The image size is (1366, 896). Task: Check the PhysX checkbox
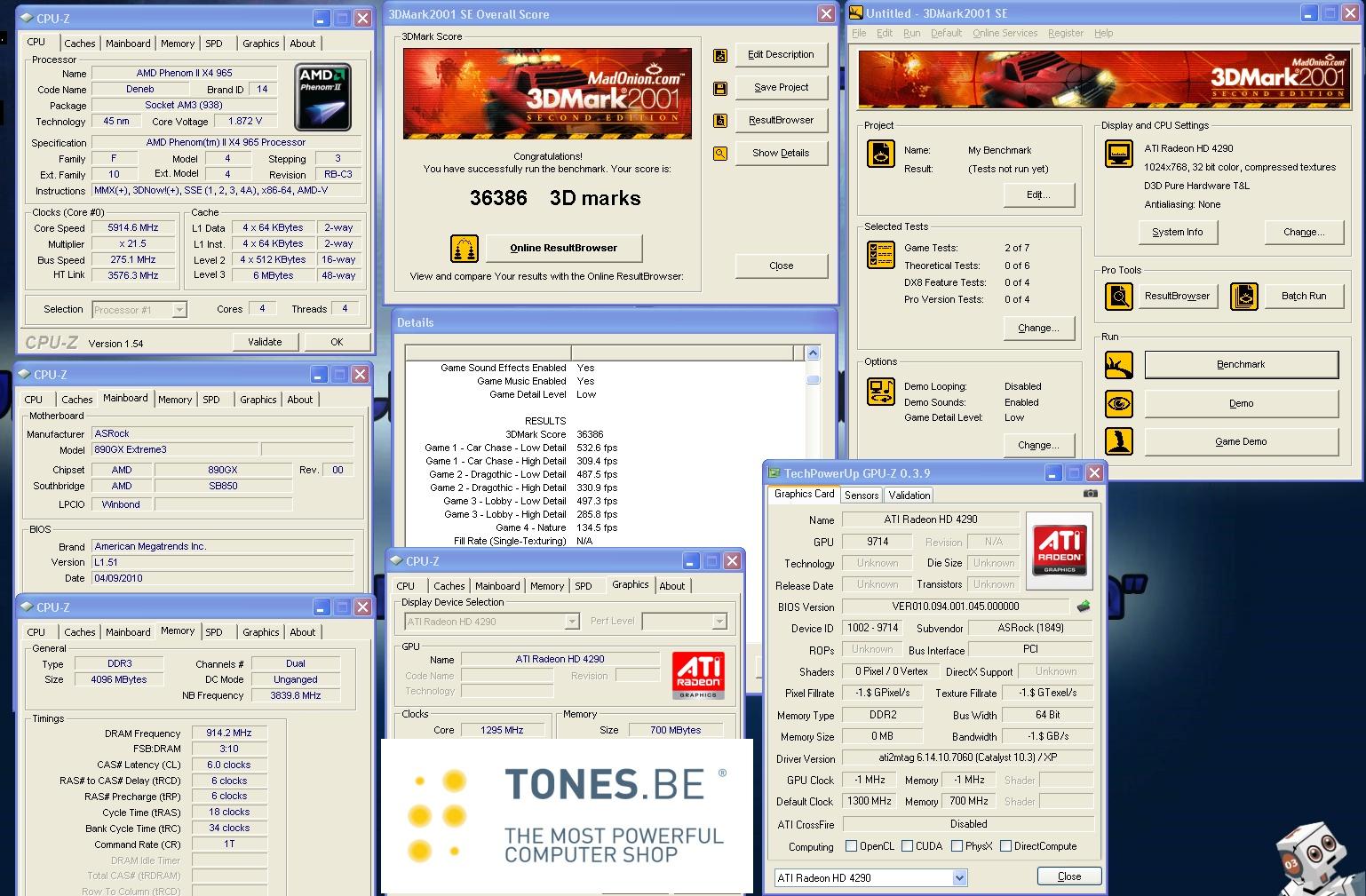pos(957,846)
